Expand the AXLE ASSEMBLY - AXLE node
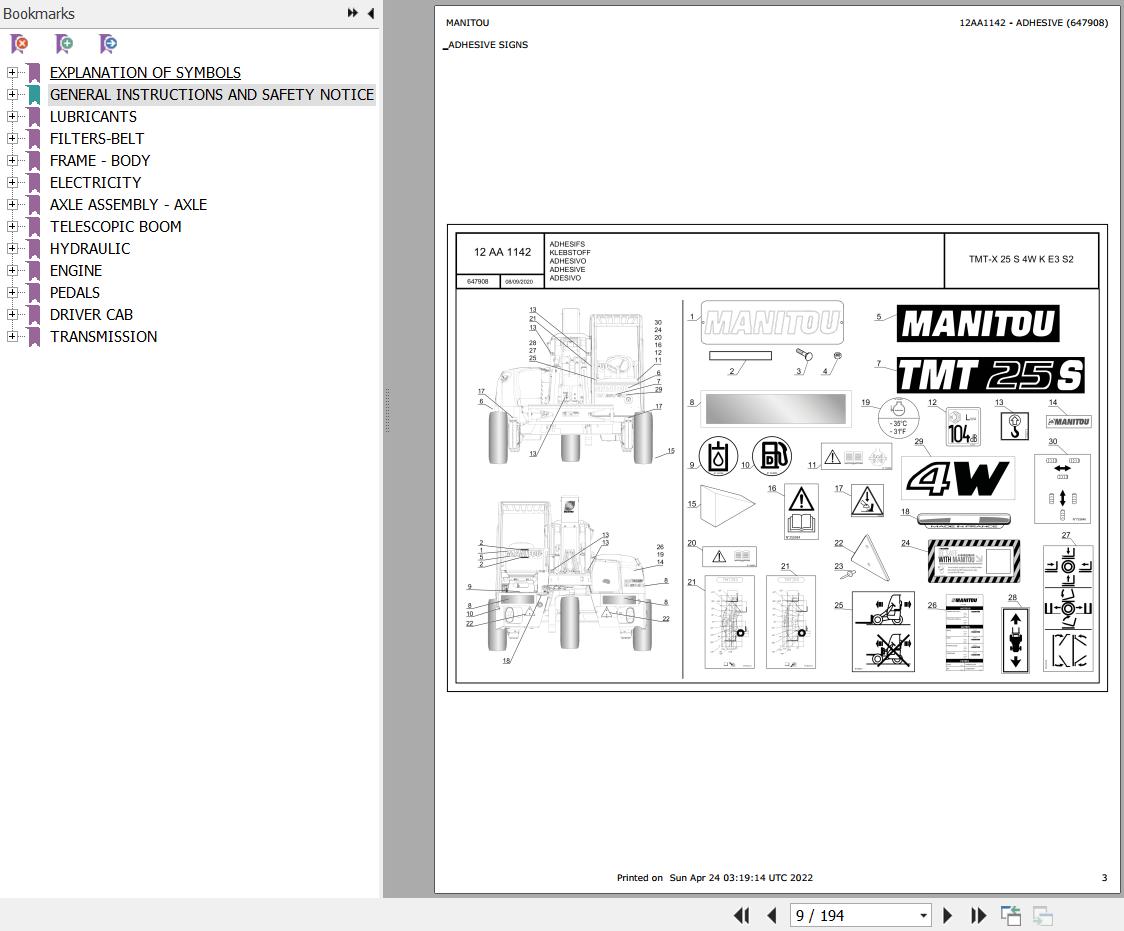 point(11,204)
